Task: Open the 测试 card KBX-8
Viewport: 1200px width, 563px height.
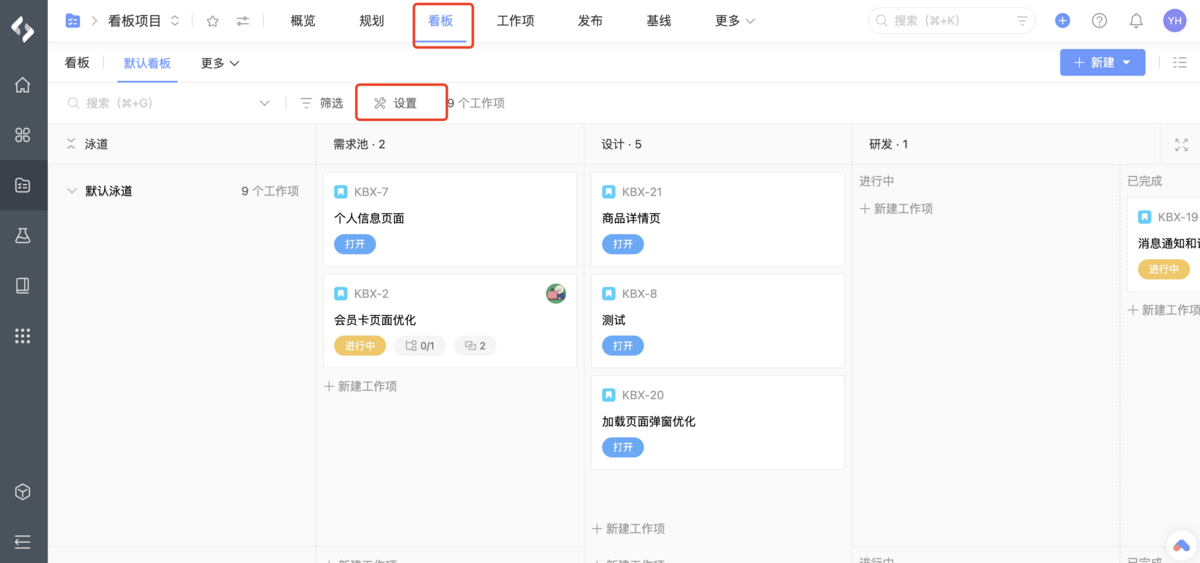Action: coord(718,320)
